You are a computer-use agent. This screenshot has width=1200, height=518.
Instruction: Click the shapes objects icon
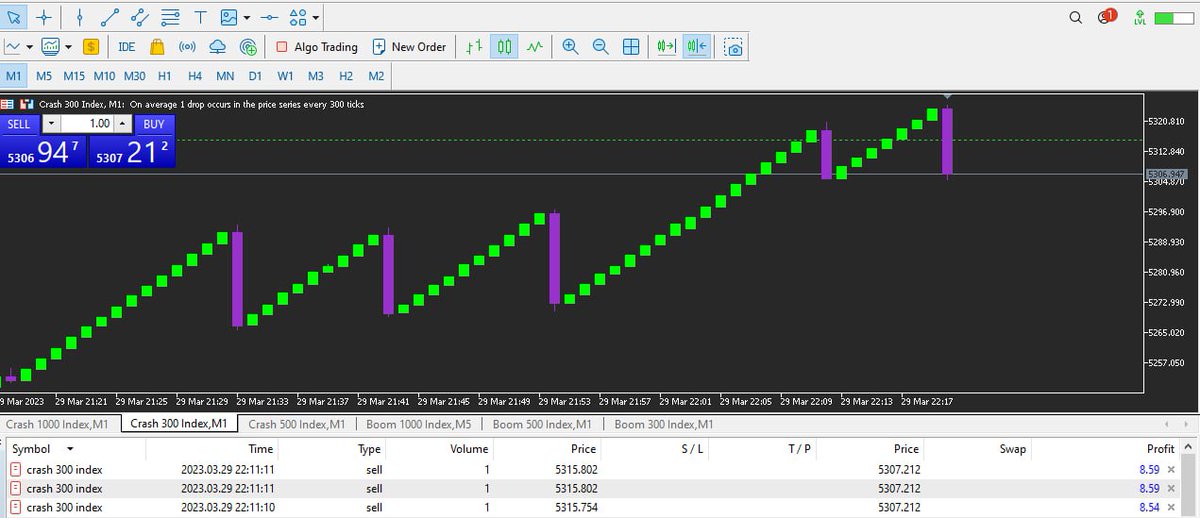coord(298,17)
